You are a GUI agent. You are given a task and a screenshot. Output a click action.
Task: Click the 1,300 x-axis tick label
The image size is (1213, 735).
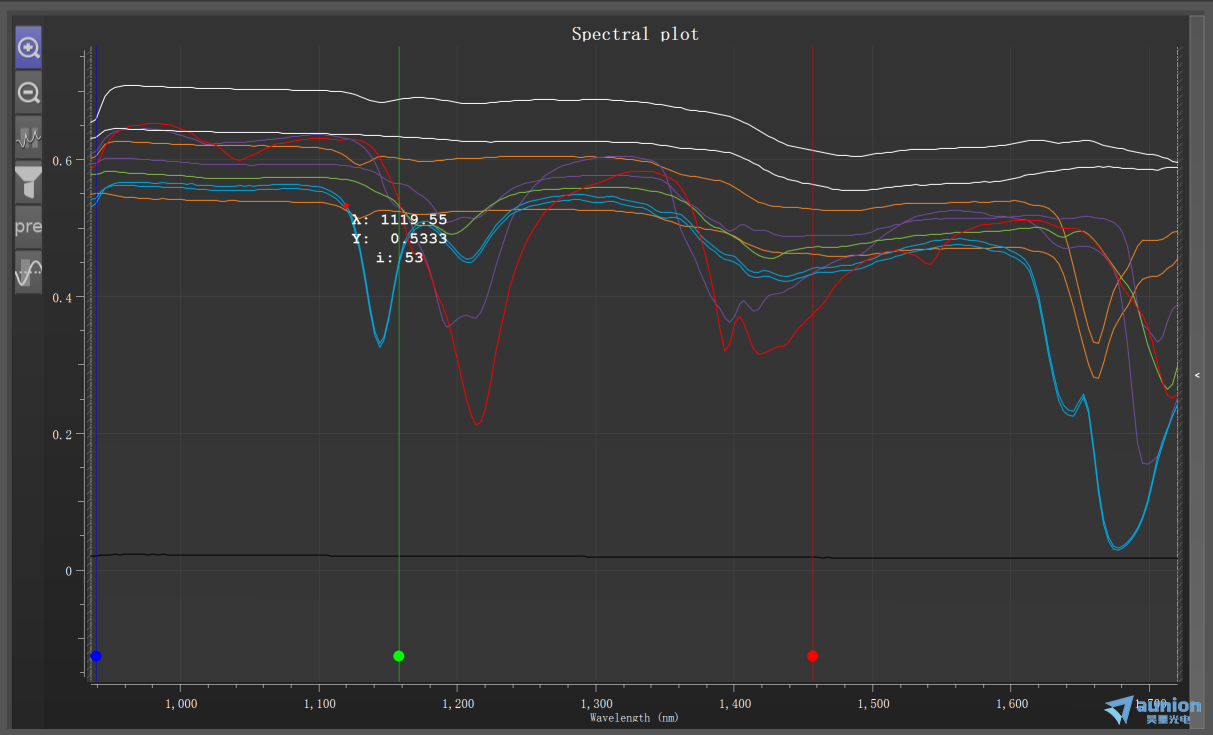coord(596,703)
